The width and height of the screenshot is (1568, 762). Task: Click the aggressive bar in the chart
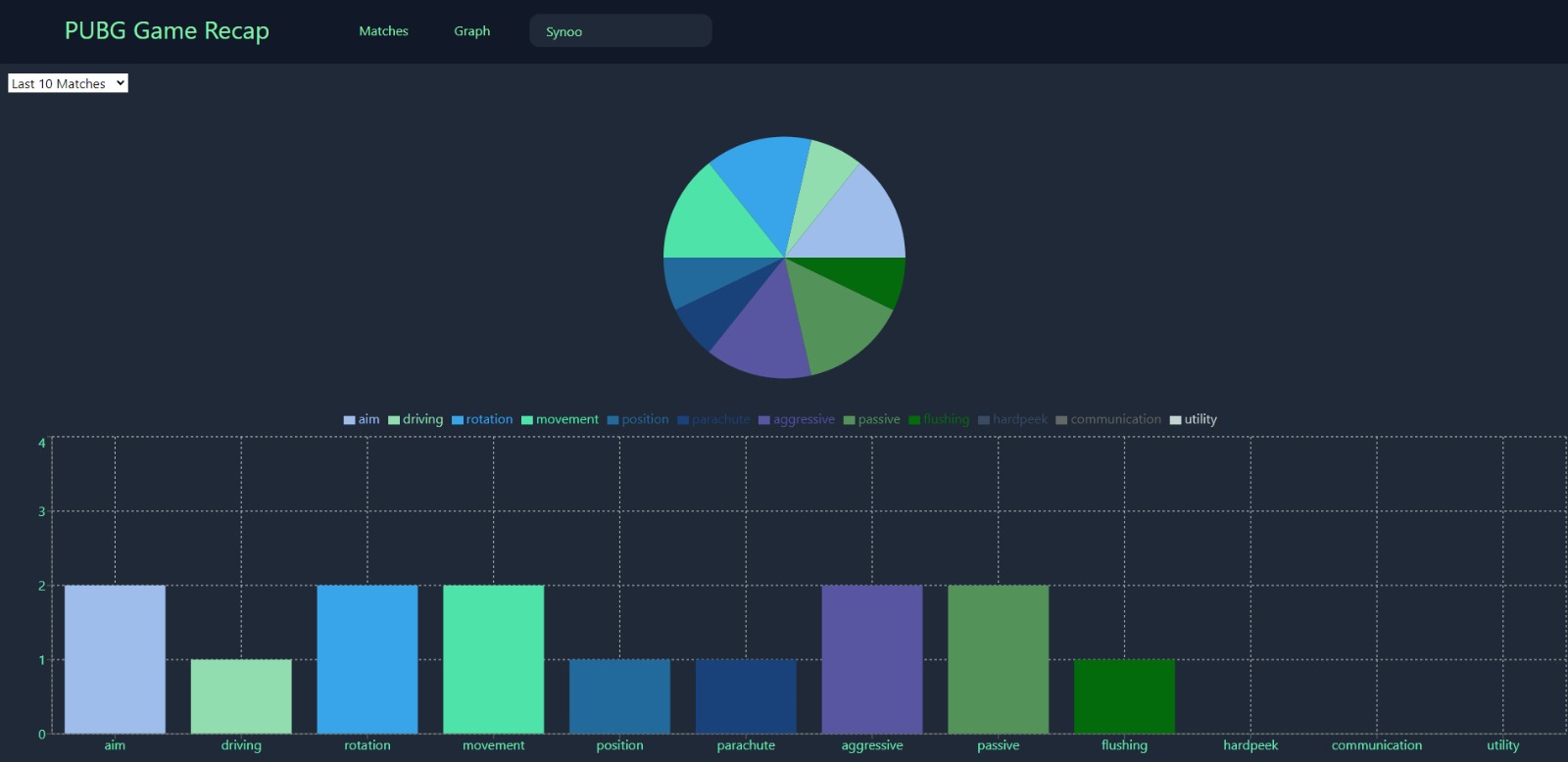point(872,659)
